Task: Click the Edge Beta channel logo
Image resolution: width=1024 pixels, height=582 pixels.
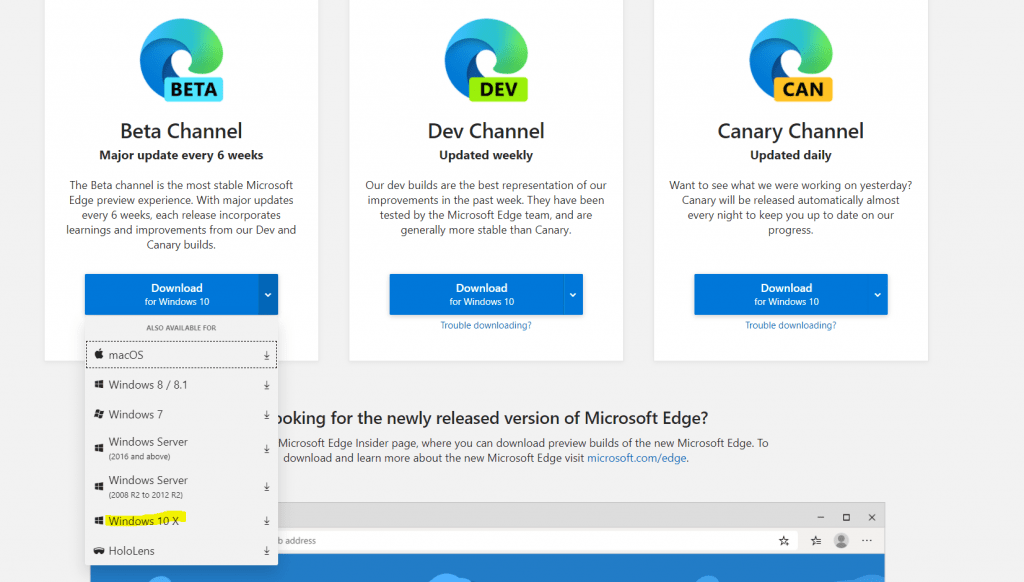Action: pyautogui.click(x=181, y=59)
